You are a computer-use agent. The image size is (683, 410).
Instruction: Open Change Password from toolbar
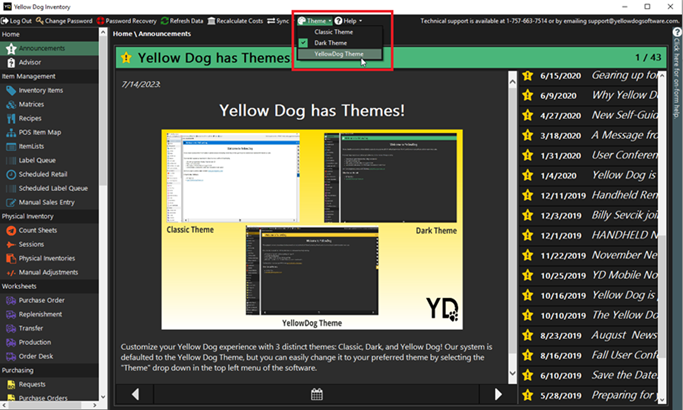coord(64,21)
